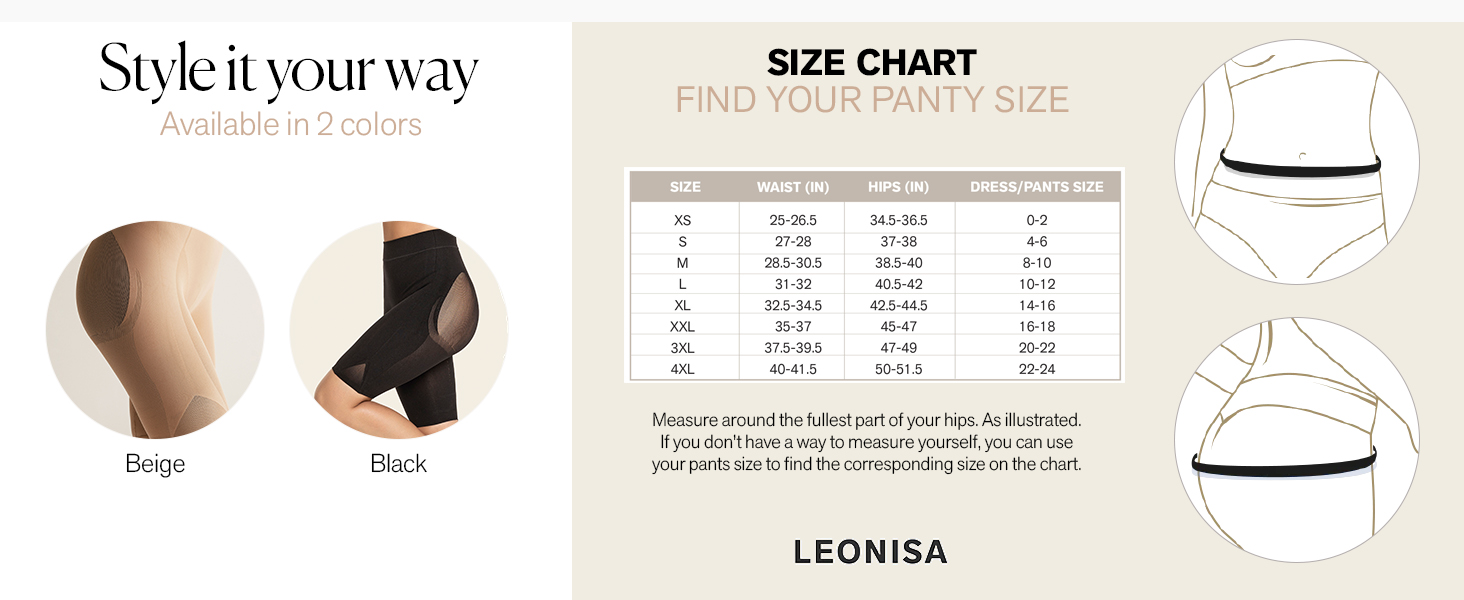
Task: Click the Beige color swatch image
Action: click(155, 330)
